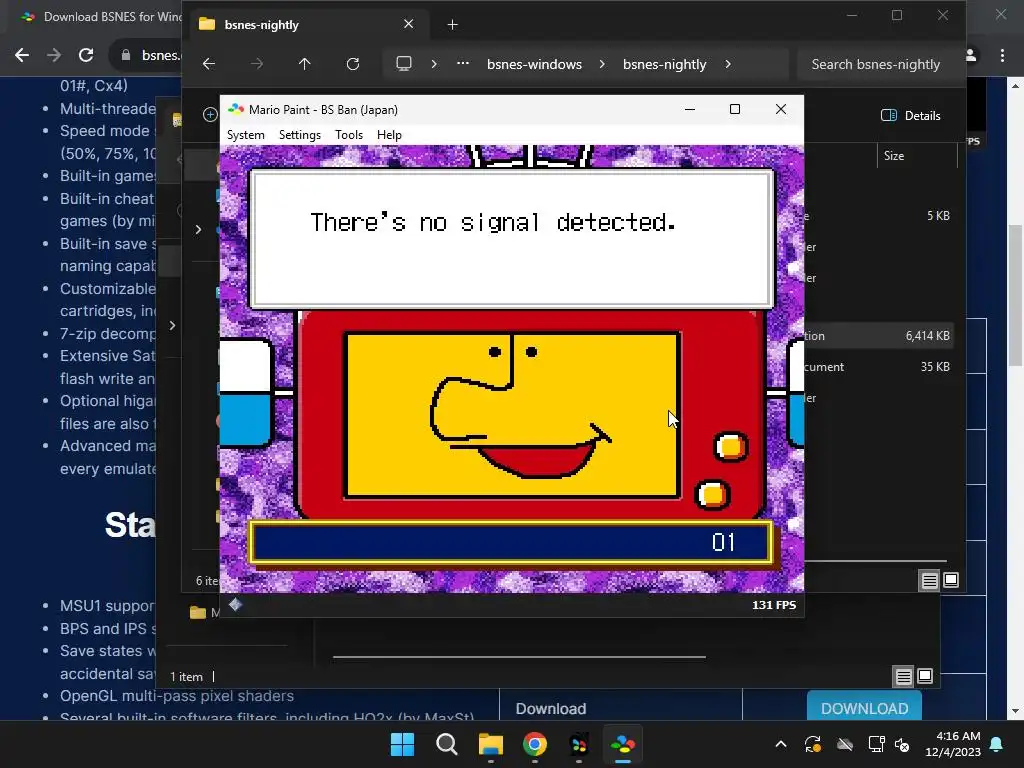Show hidden system tray icons

[x=780, y=744]
